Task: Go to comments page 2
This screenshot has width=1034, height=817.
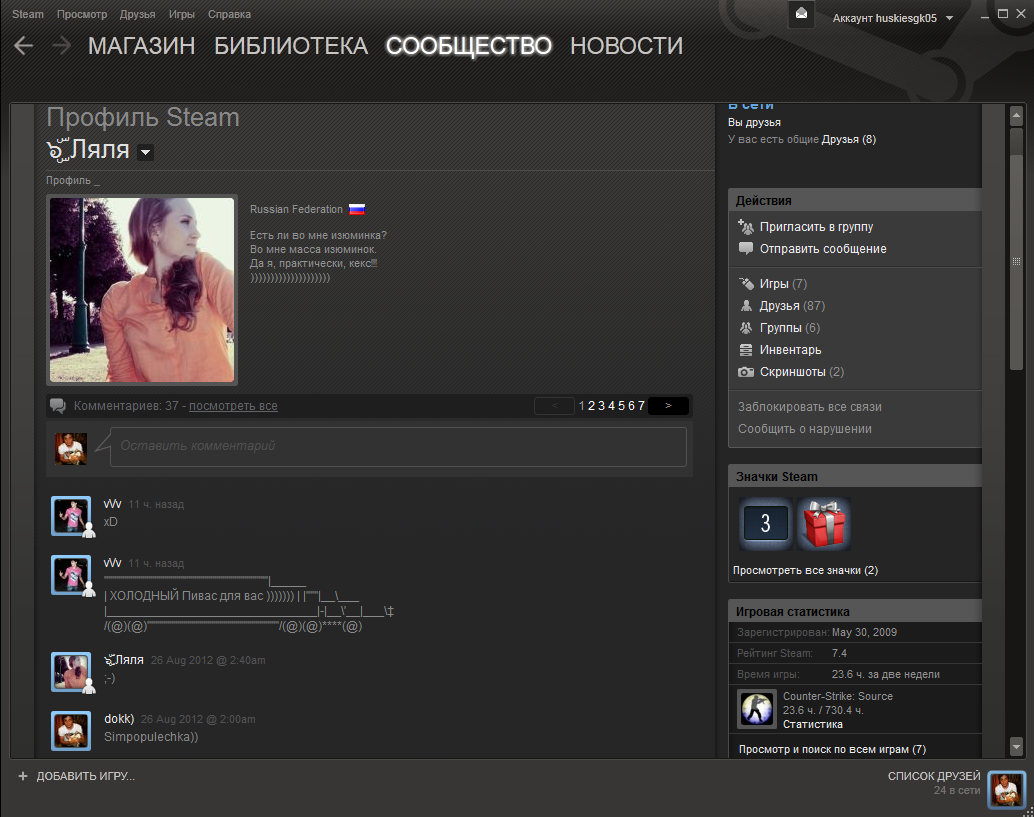Action: (592, 406)
